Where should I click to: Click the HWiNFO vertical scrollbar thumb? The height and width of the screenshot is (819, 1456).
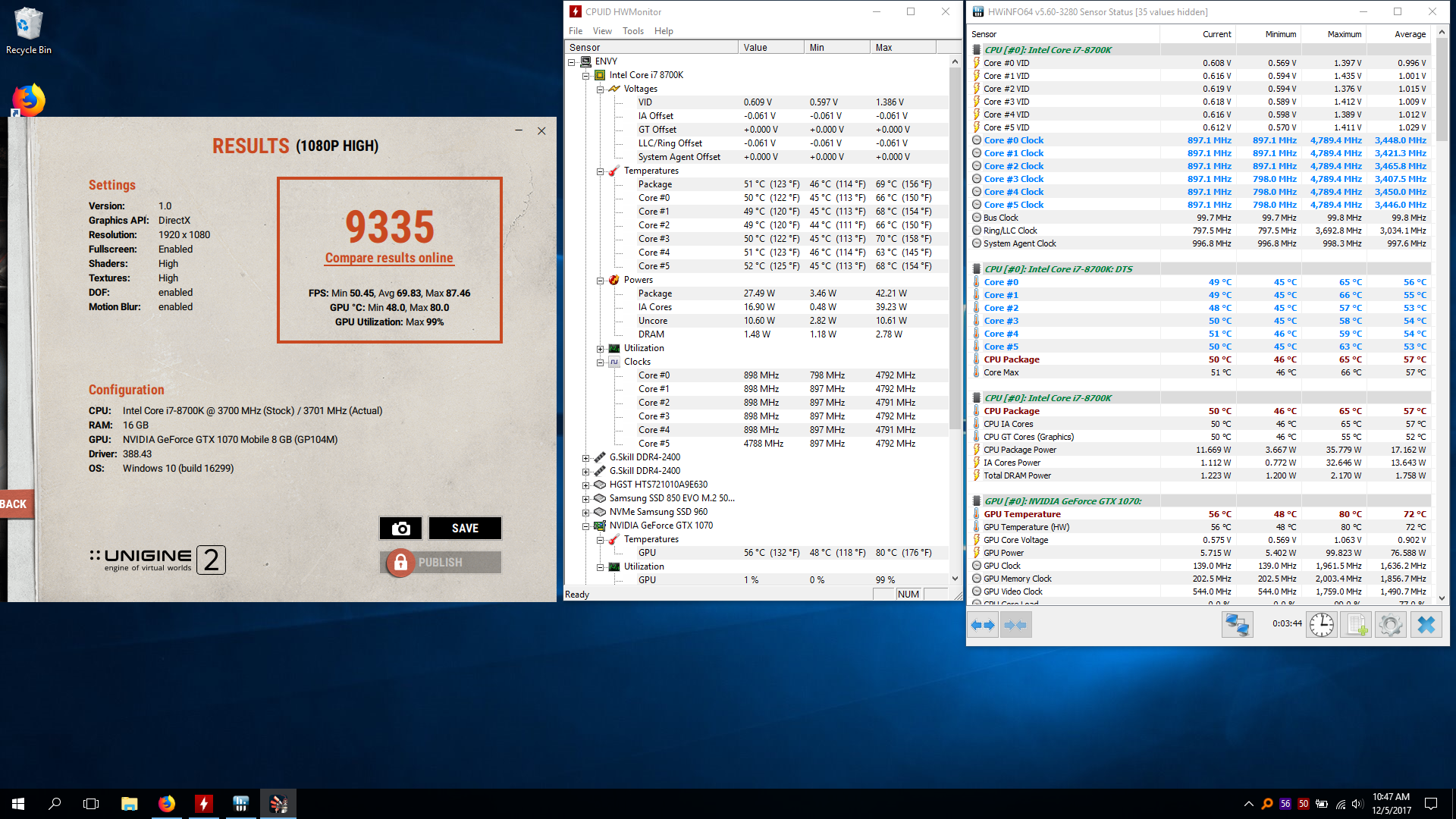(x=1442, y=89)
